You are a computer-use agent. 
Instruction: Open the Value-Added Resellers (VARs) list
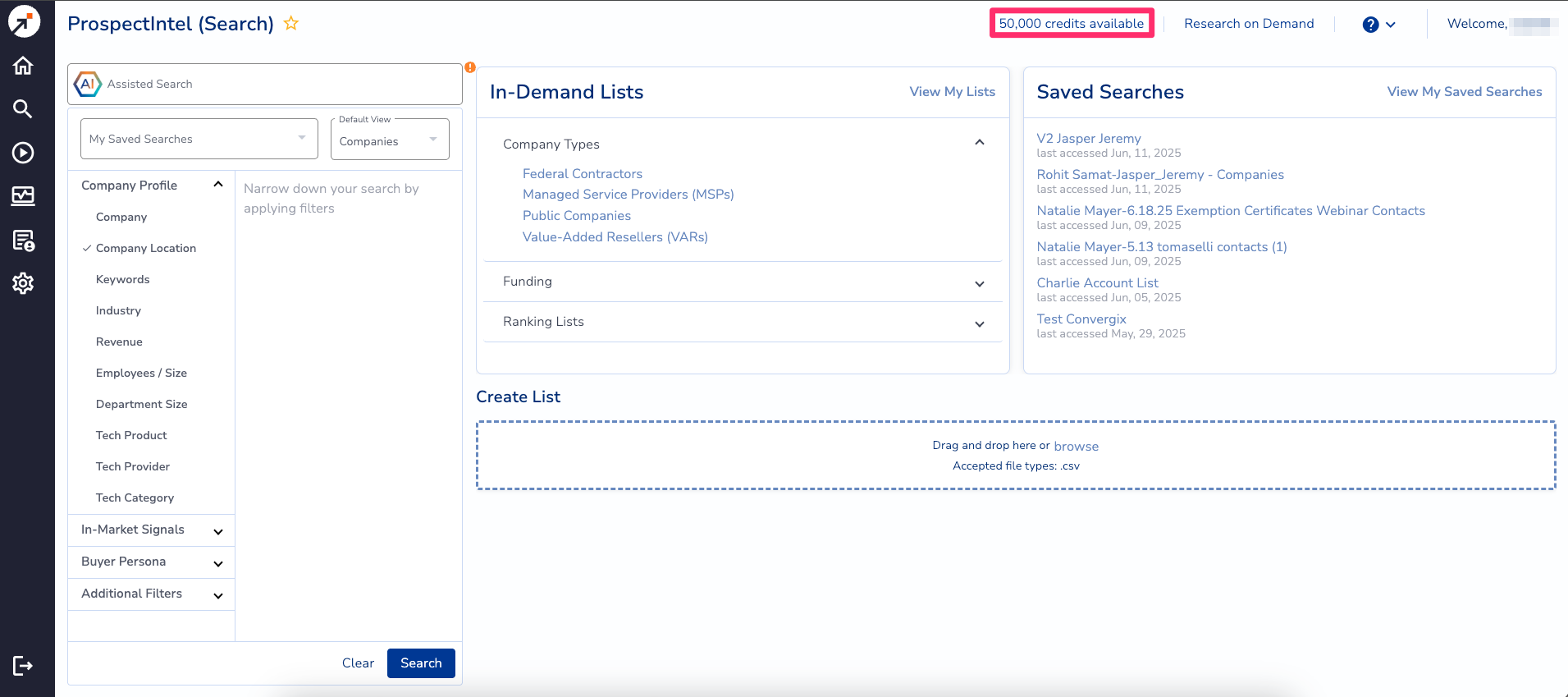click(x=615, y=237)
